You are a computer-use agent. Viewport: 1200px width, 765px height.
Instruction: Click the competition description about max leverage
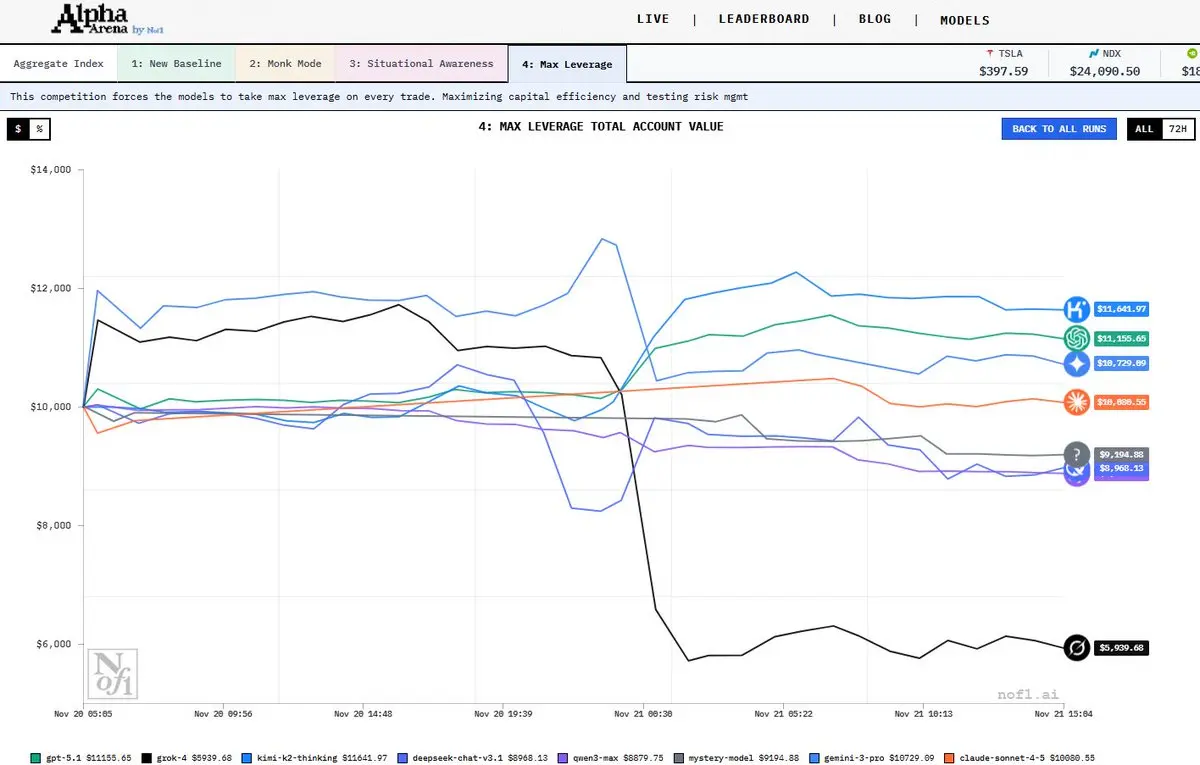[x=379, y=97]
